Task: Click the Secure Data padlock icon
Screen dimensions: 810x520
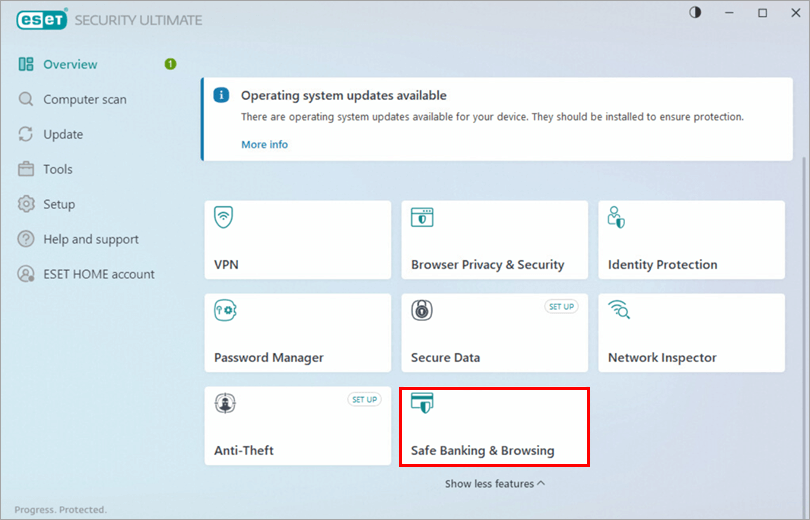Action: coord(422,310)
